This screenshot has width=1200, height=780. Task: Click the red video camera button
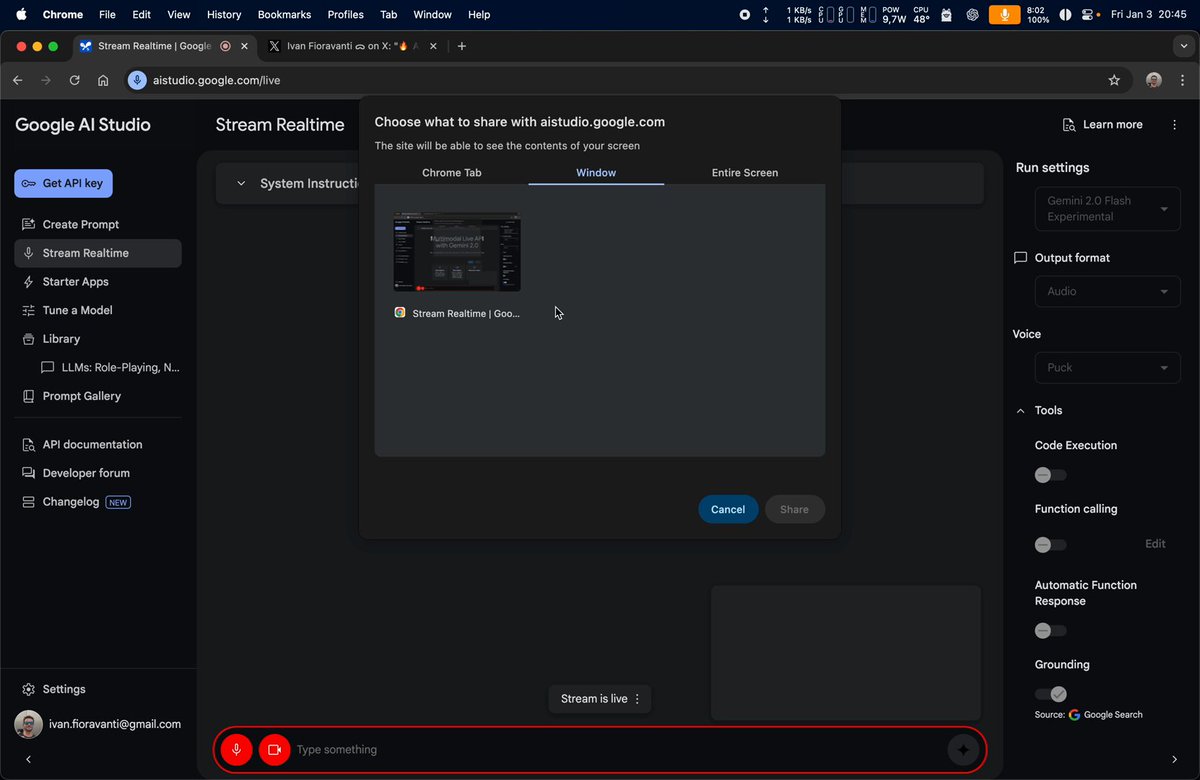coord(274,749)
